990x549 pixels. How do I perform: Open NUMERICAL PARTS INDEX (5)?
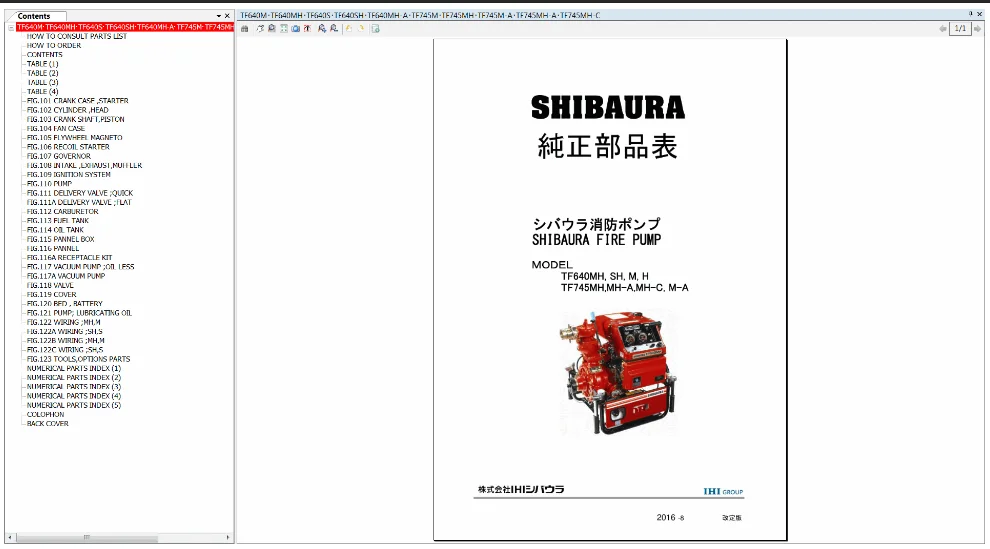pyautogui.click(x=74, y=405)
